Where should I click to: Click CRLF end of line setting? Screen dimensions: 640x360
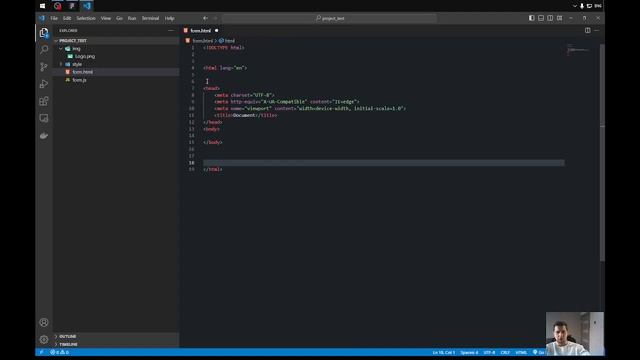[x=505, y=352]
